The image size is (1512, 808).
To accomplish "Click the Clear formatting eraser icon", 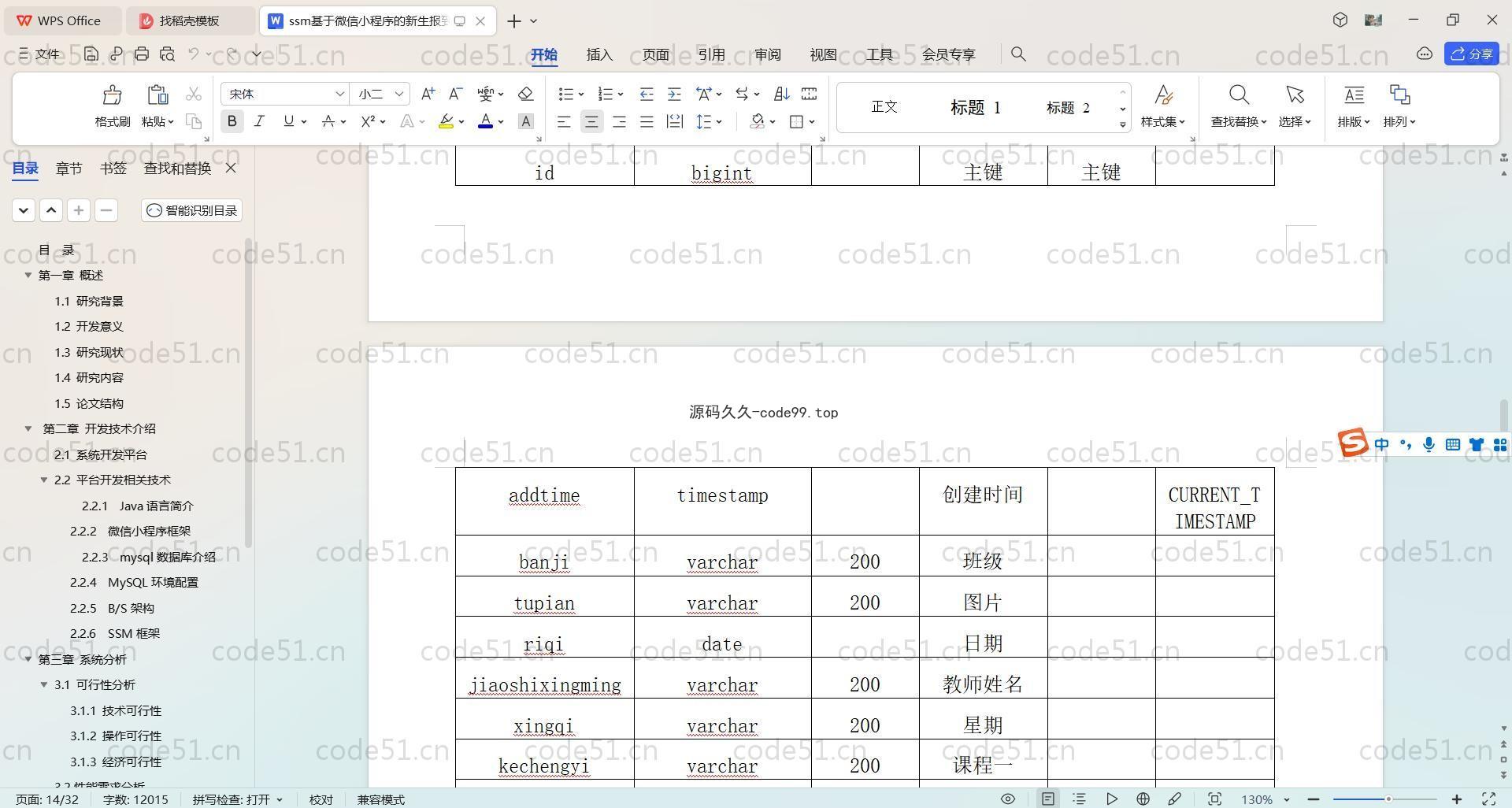I will (x=526, y=94).
